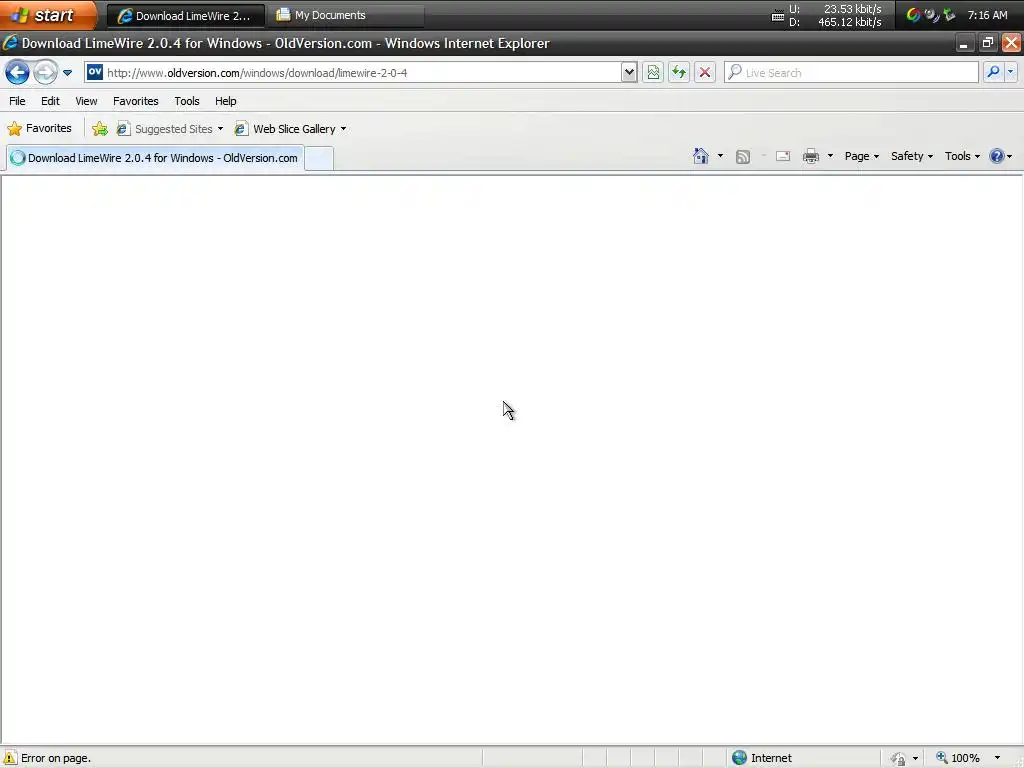Open search provider options dropdown
1024x768 pixels.
coord(1010,72)
